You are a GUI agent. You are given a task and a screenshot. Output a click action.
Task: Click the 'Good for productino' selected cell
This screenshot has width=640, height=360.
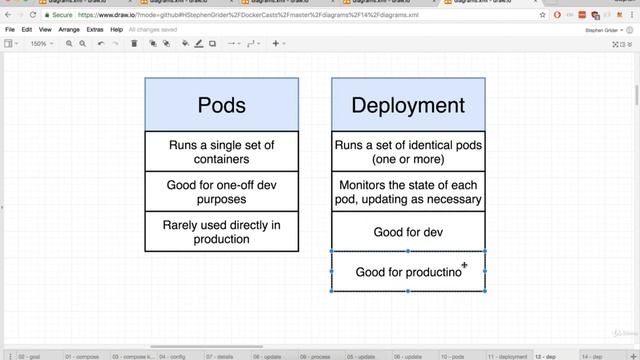tap(408, 271)
